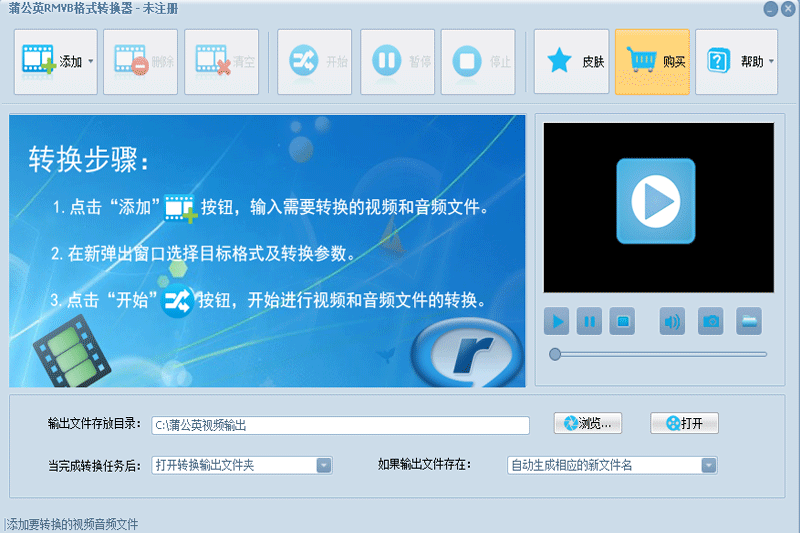This screenshot has height=533, width=800.
Task: Click the 如果输出文件存在 label
Action: [424, 465]
